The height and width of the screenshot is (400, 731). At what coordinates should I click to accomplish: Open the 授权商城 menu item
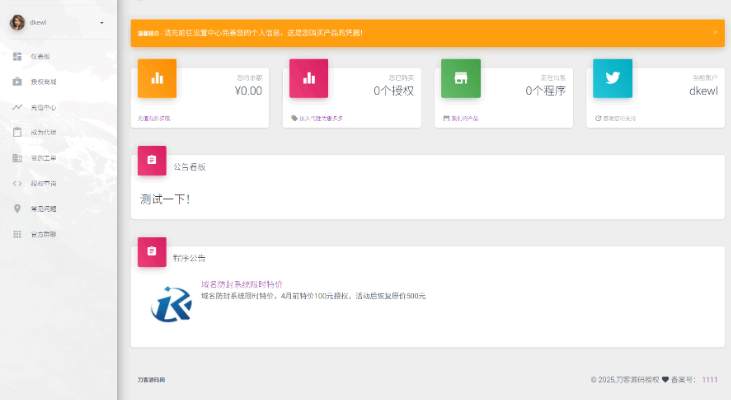click(43, 82)
